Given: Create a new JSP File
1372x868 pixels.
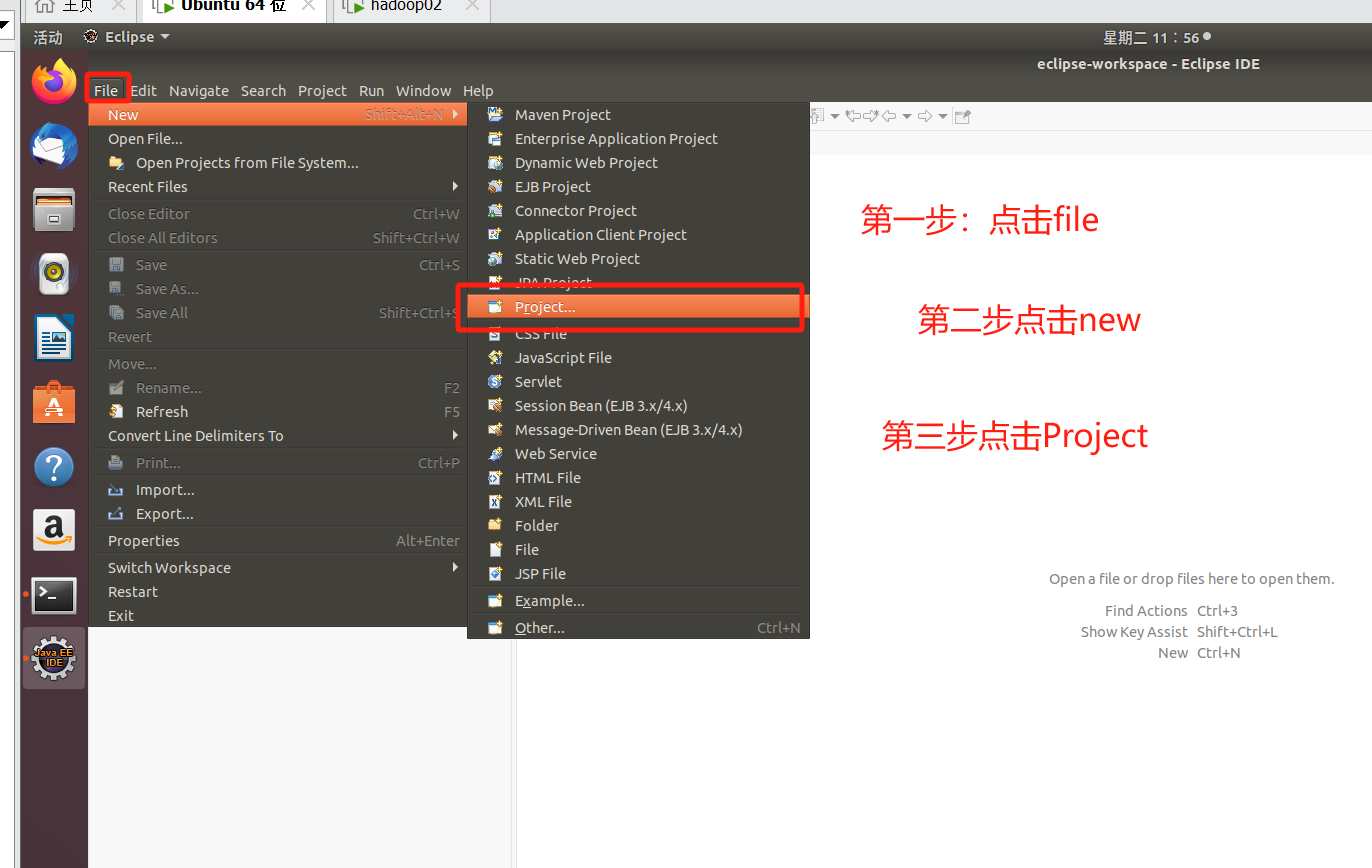Looking at the screenshot, I should [638, 574].
